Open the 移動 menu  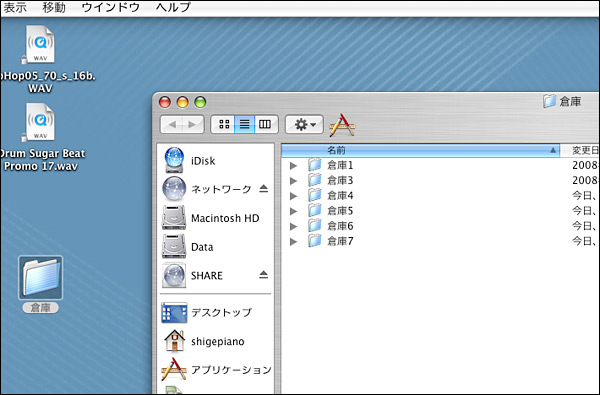click(54, 7)
